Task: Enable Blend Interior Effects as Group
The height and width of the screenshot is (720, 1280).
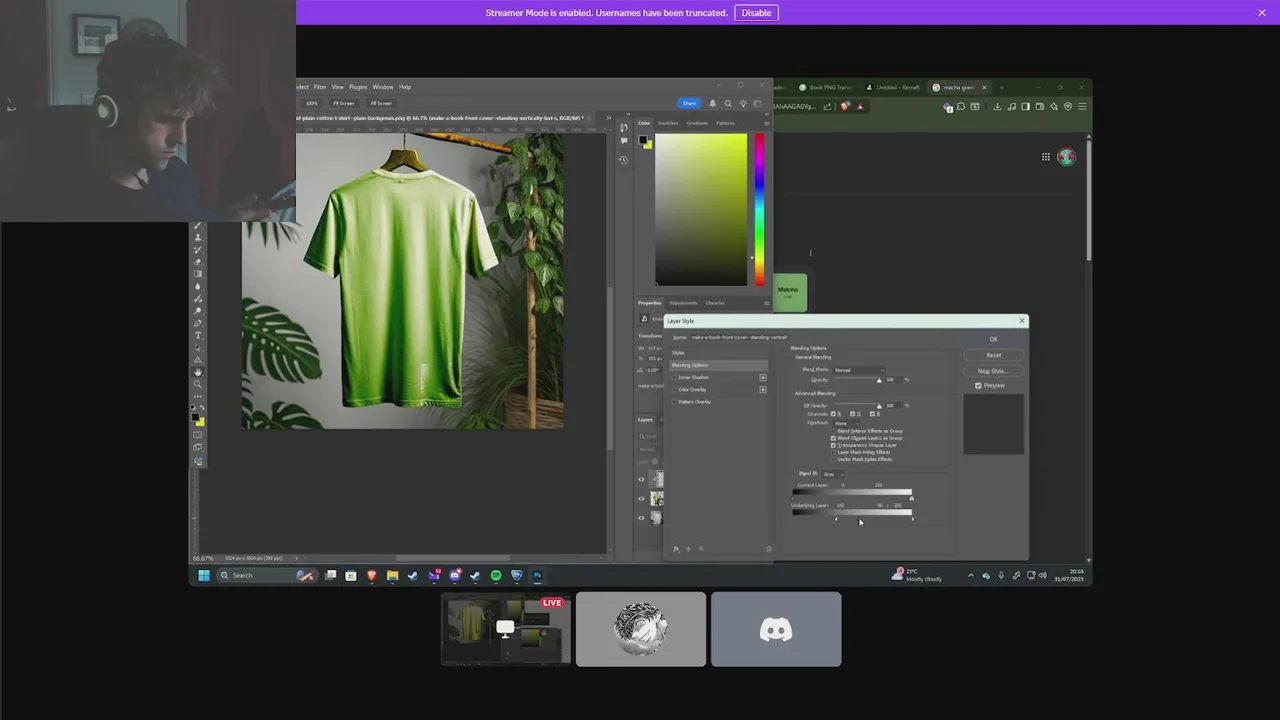Action: pyautogui.click(x=833, y=431)
